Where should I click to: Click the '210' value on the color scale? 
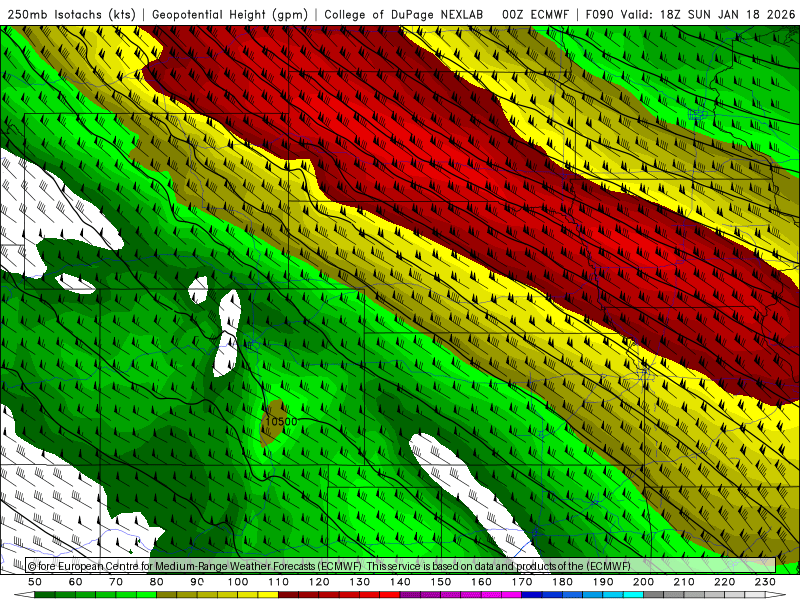click(684, 582)
